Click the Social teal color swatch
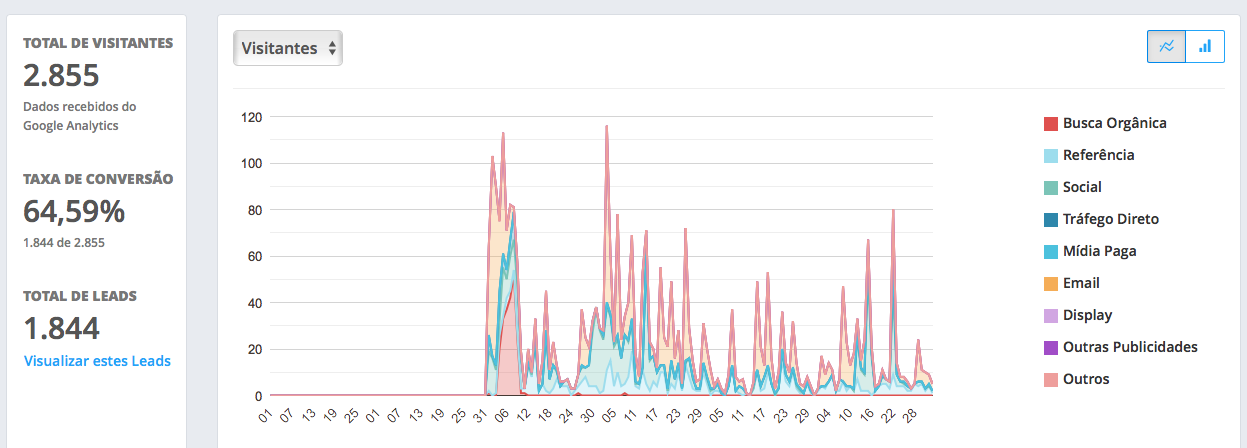The height and width of the screenshot is (448, 1247). click(1050, 188)
